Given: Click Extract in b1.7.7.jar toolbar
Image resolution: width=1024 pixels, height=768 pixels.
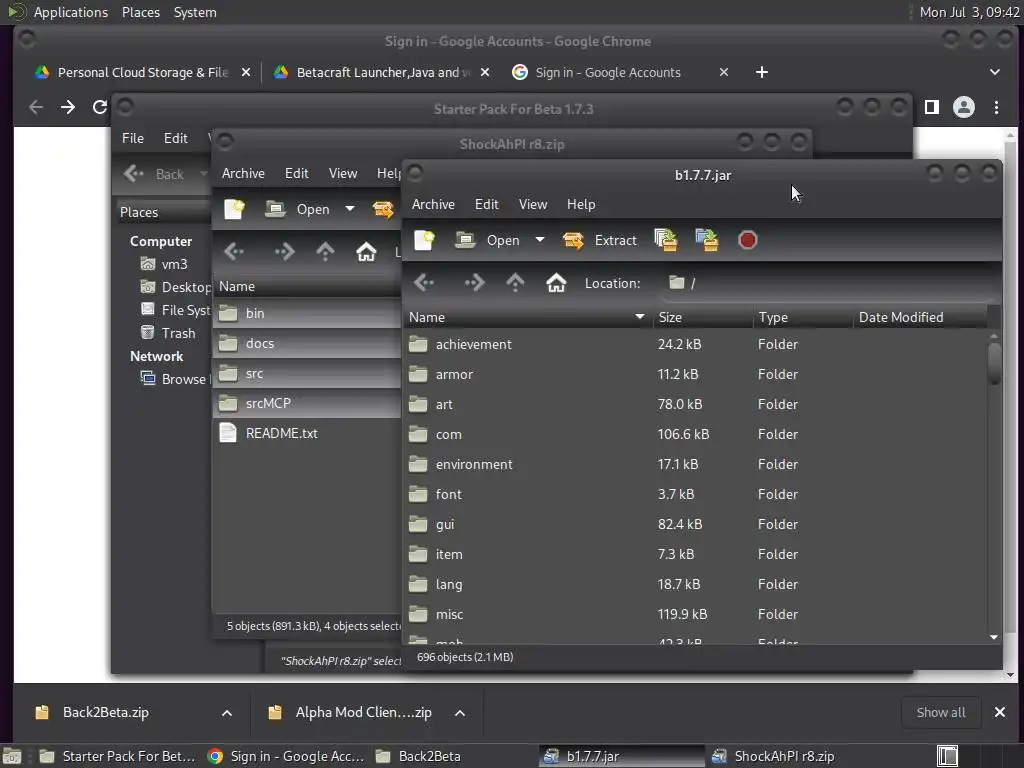Looking at the screenshot, I should click(600, 240).
